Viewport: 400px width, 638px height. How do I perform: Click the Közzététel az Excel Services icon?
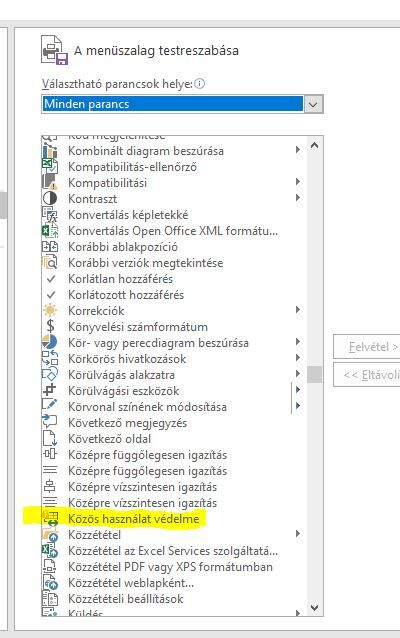[50, 551]
